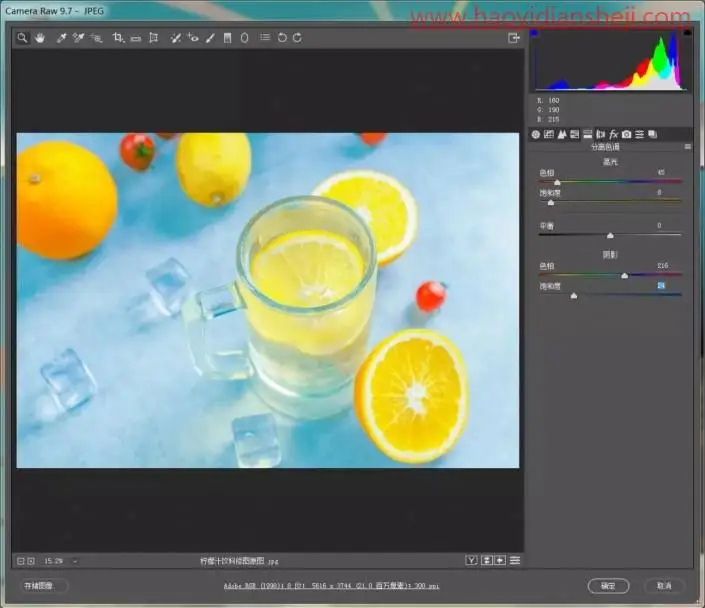Screen dimensions: 705x608
Task: Select the Zoom tool
Action: pos(22,38)
